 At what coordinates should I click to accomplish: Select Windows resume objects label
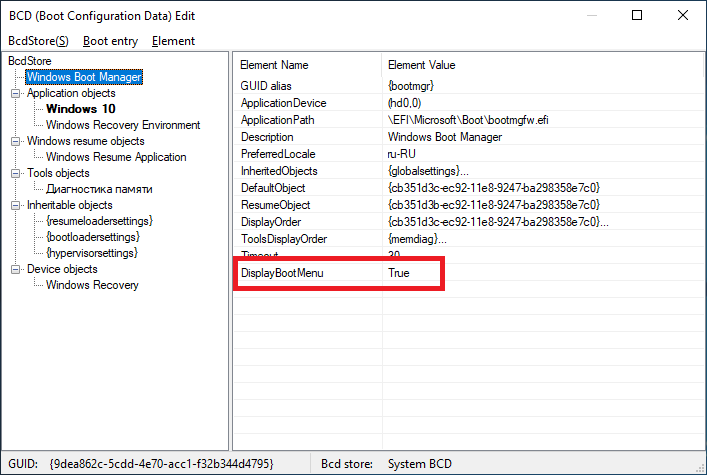pos(86,141)
